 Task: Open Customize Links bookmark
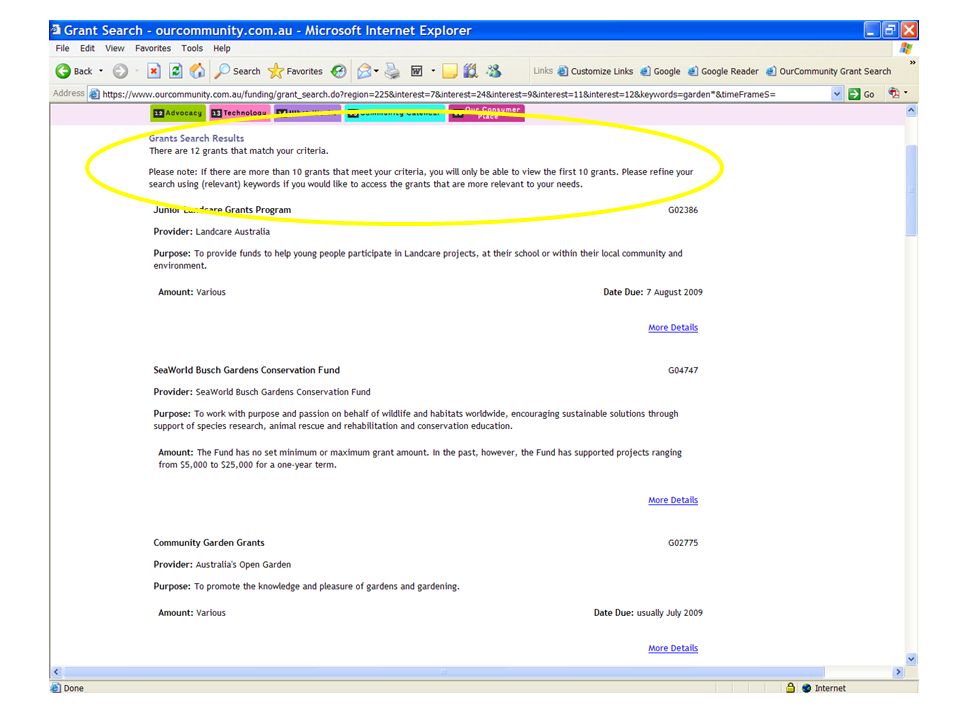595,71
